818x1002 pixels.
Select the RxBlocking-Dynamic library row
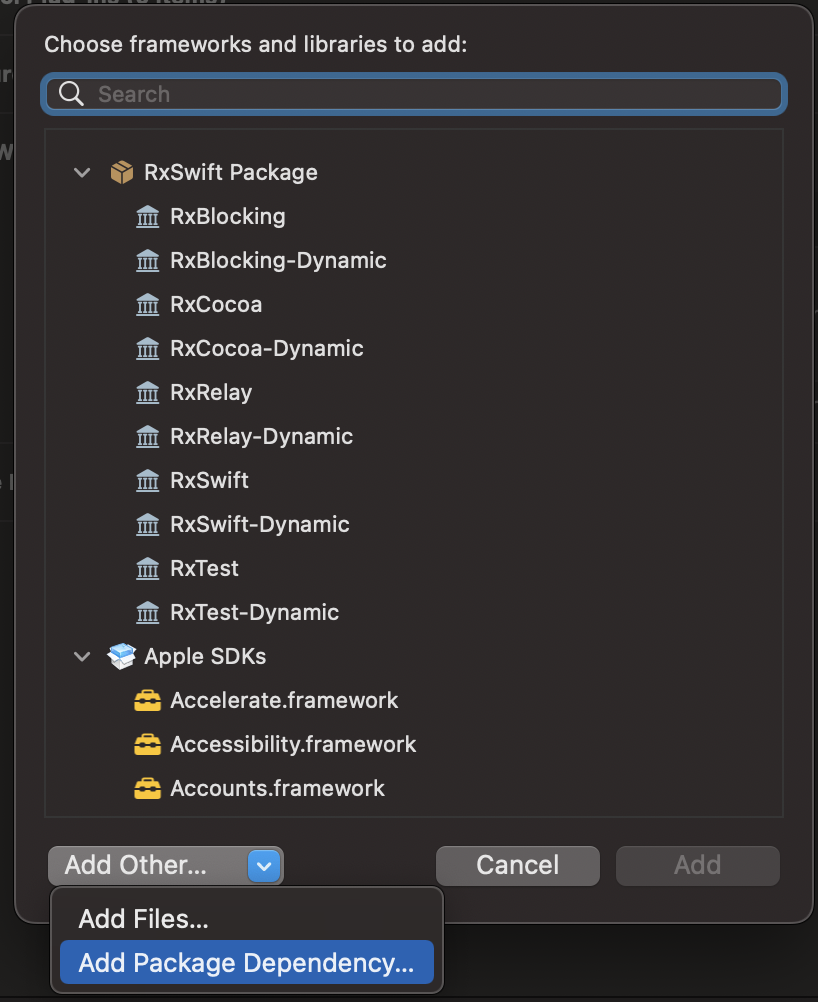pyautogui.click(x=414, y=261)
